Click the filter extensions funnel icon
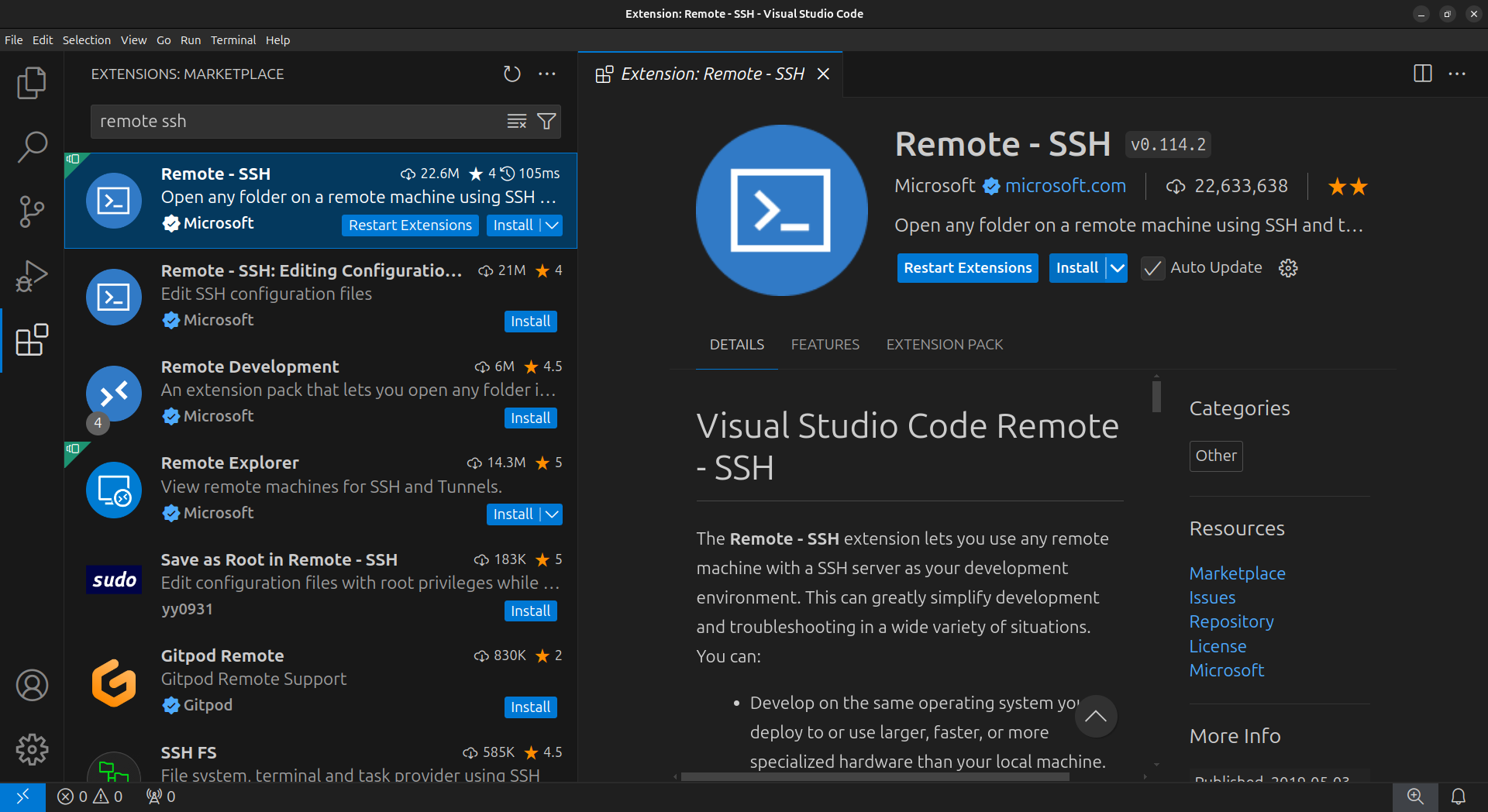1488x812 pixels. click(x=546, y=122)
